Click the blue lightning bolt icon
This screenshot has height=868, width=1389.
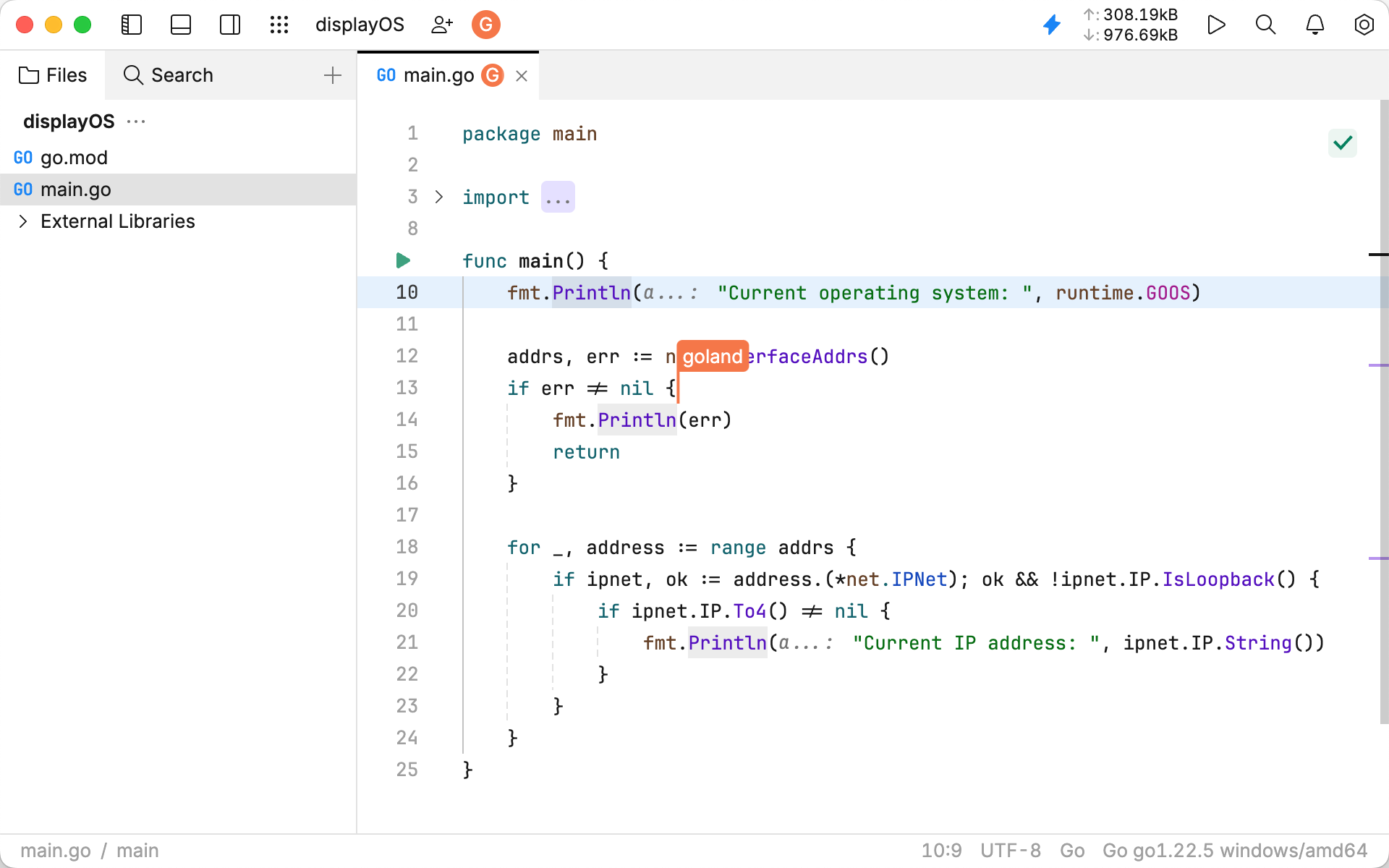[1052, 25]
